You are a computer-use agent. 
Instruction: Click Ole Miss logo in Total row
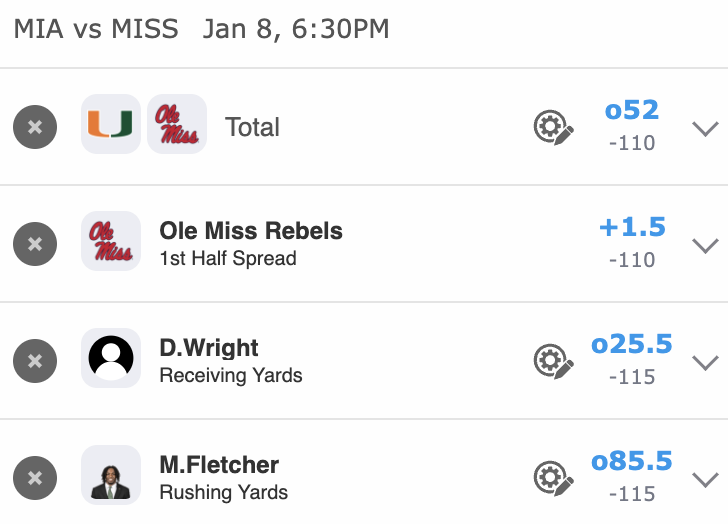click(x=177, y=124)
